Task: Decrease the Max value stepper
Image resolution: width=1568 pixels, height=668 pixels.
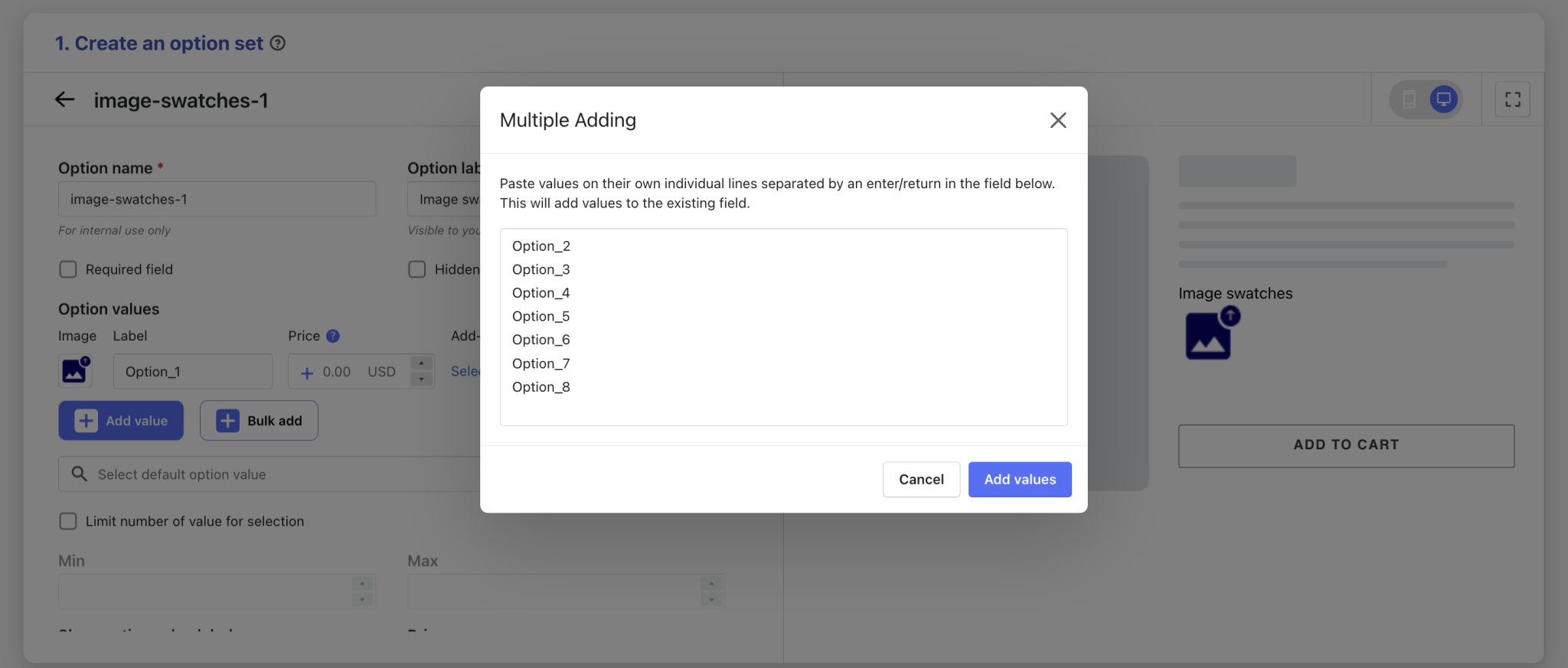Action: point(711,599)
